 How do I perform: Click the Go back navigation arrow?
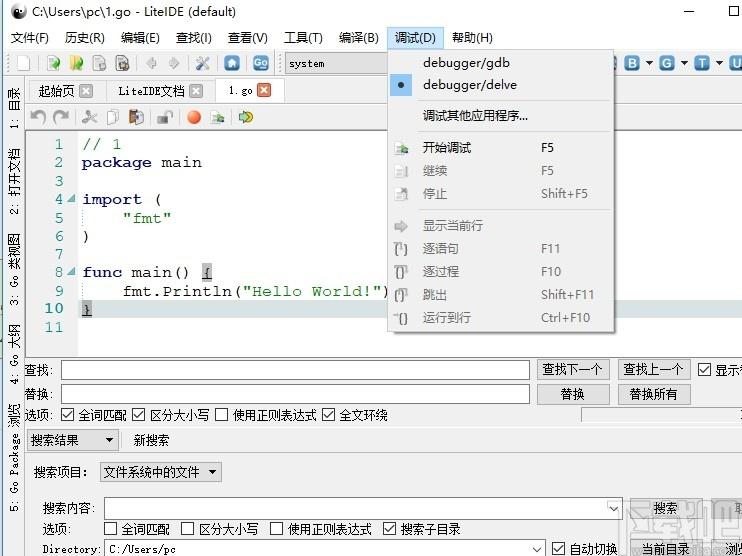[x=152, y=63]
